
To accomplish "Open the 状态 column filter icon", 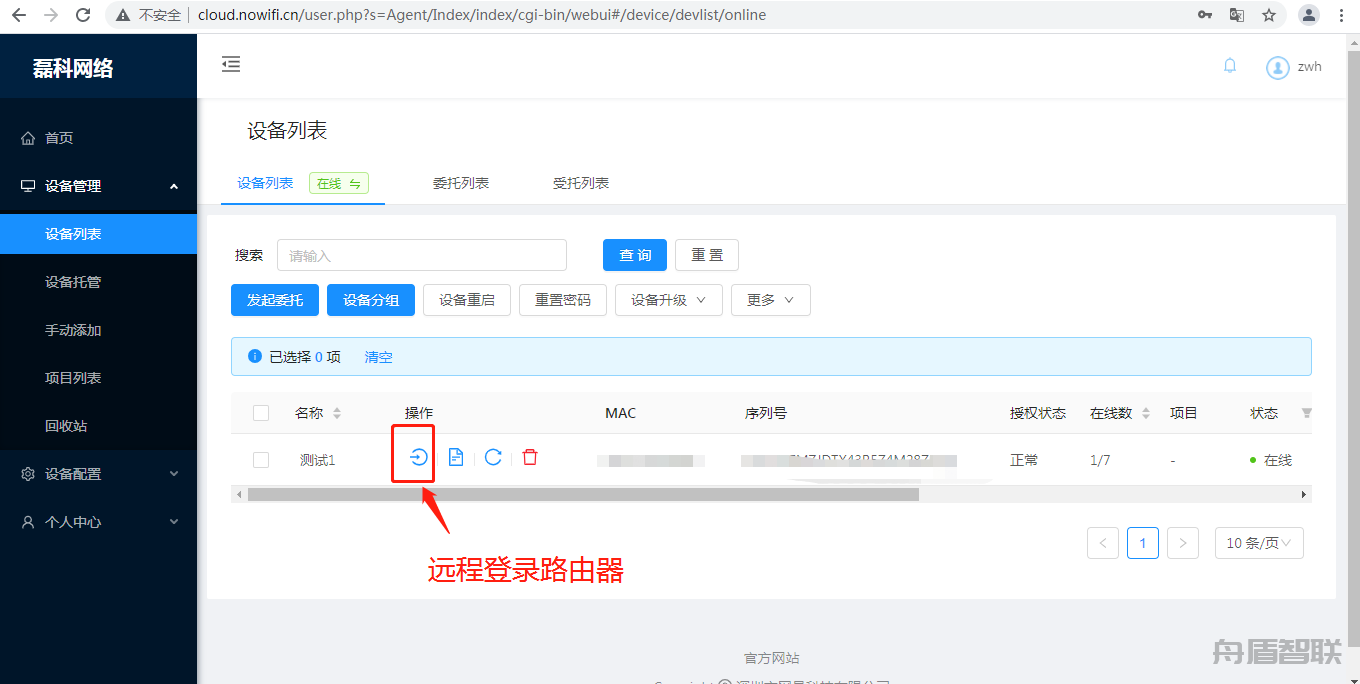I will [1307, 413].
